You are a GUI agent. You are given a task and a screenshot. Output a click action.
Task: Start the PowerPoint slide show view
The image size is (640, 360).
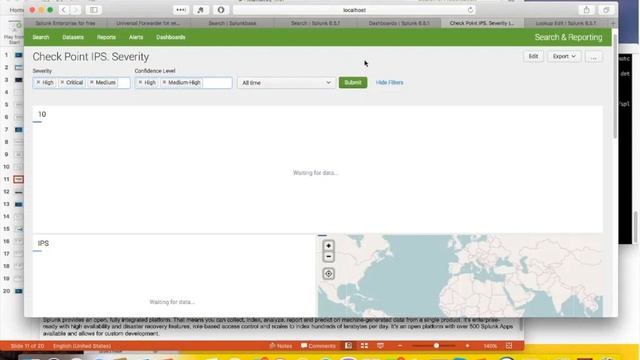pos(380,346)
